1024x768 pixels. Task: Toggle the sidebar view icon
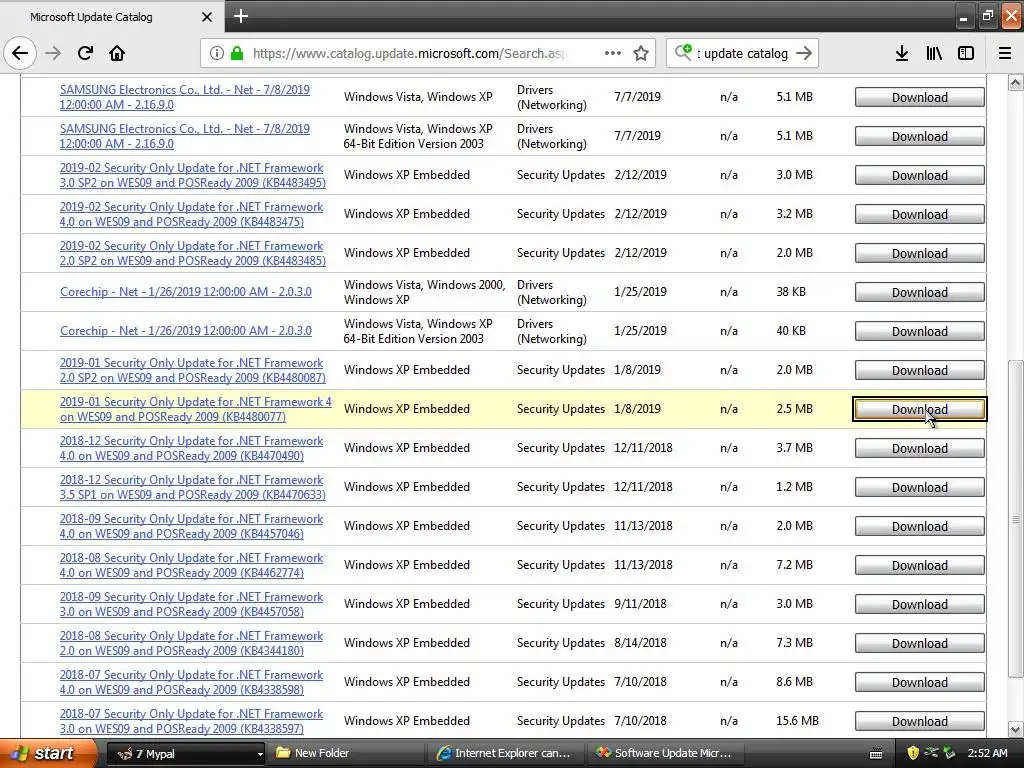[966, 53]
